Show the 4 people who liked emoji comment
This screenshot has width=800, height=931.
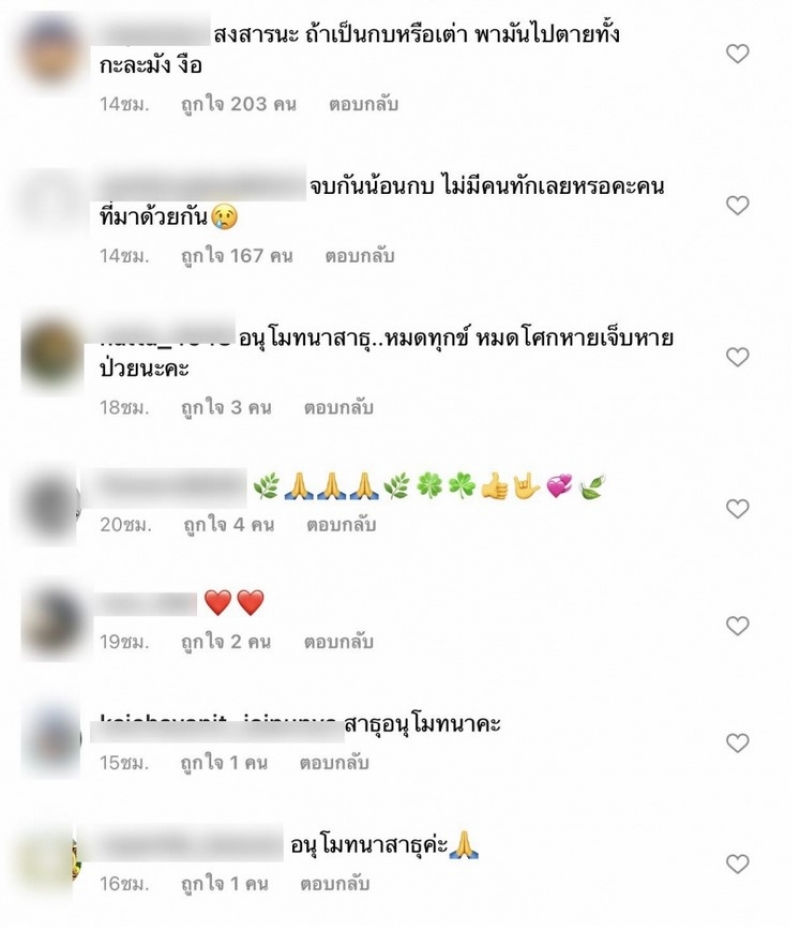[x=228, y=525]
